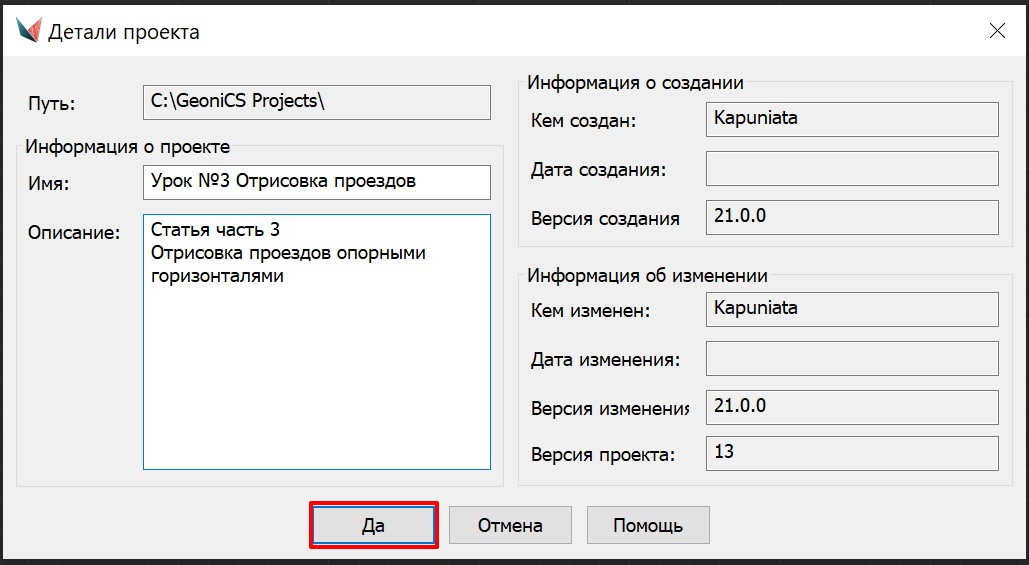
Task: Click the GeoniCS logo icon in title bar
Action: [28, 31]
